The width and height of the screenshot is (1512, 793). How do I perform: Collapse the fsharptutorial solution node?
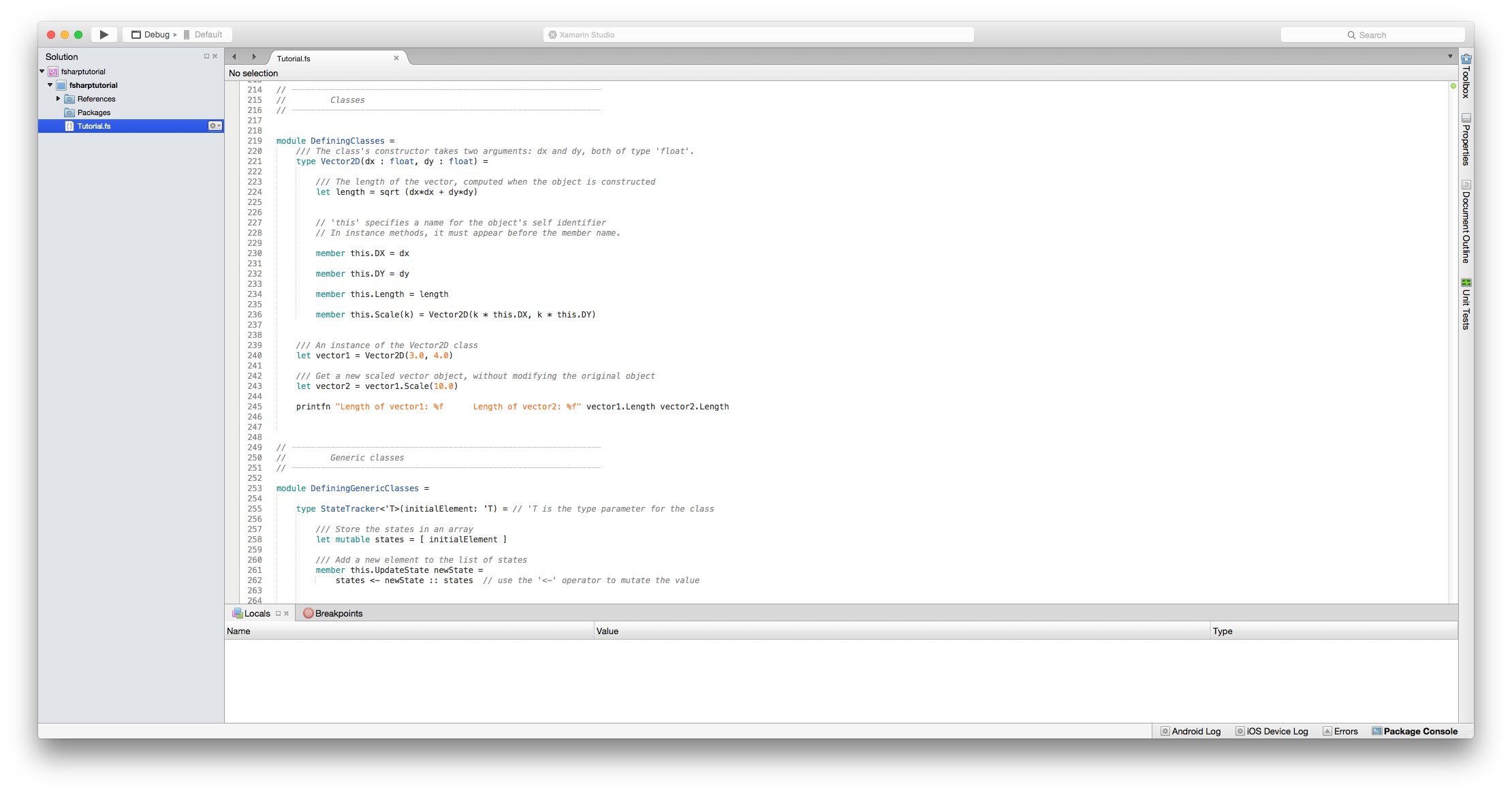[42, 72]
